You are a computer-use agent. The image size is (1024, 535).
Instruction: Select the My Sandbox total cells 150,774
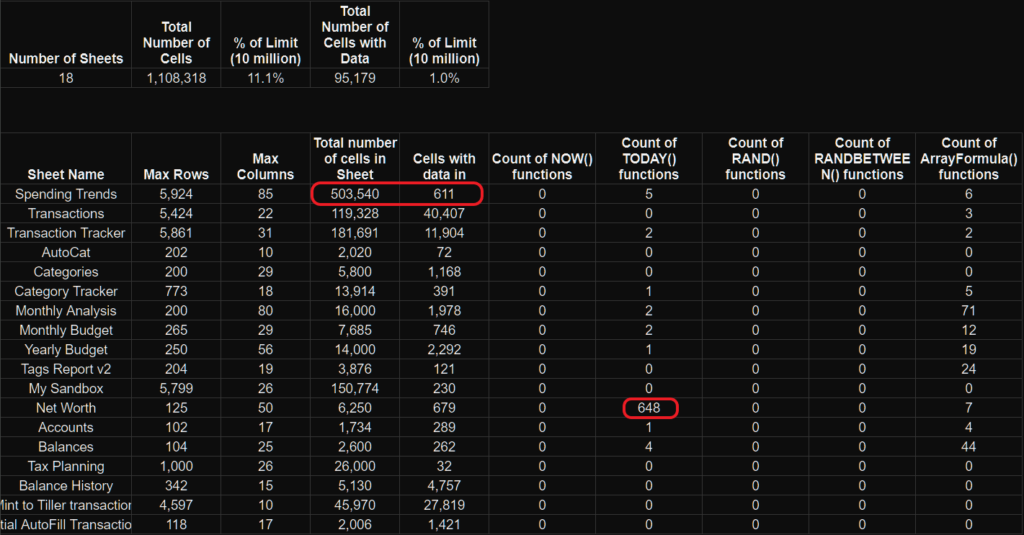tap(355, 388)
